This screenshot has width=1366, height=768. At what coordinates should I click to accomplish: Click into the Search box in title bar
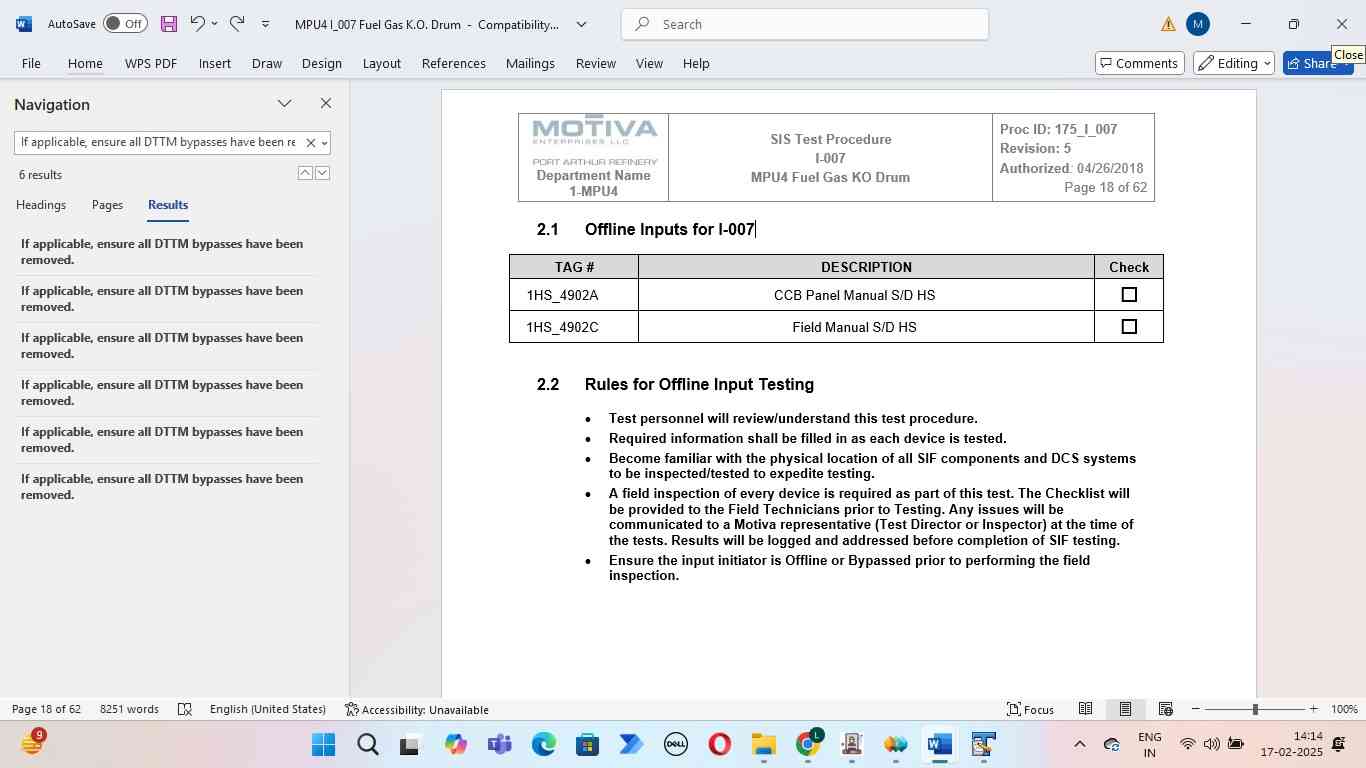[805, 24]
